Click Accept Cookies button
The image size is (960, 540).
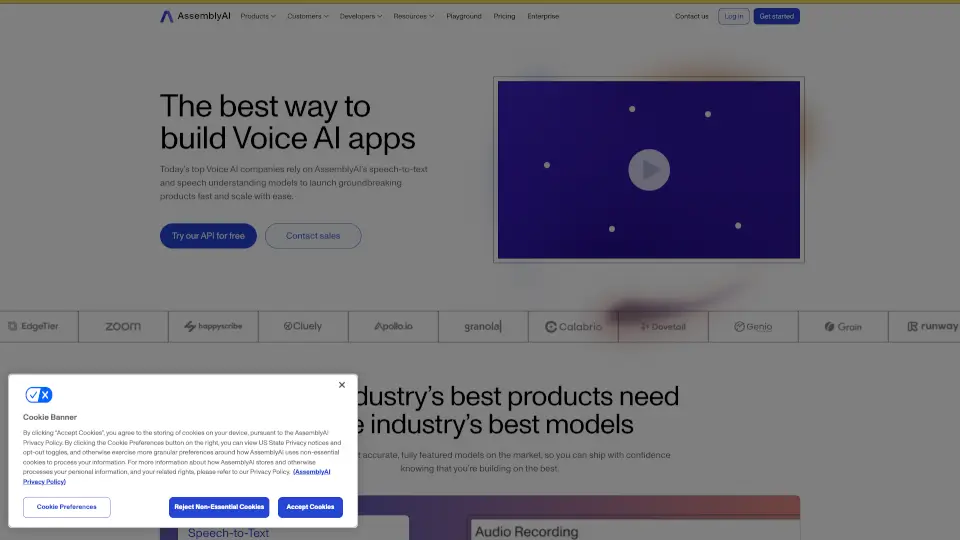(x=310, y=507)
